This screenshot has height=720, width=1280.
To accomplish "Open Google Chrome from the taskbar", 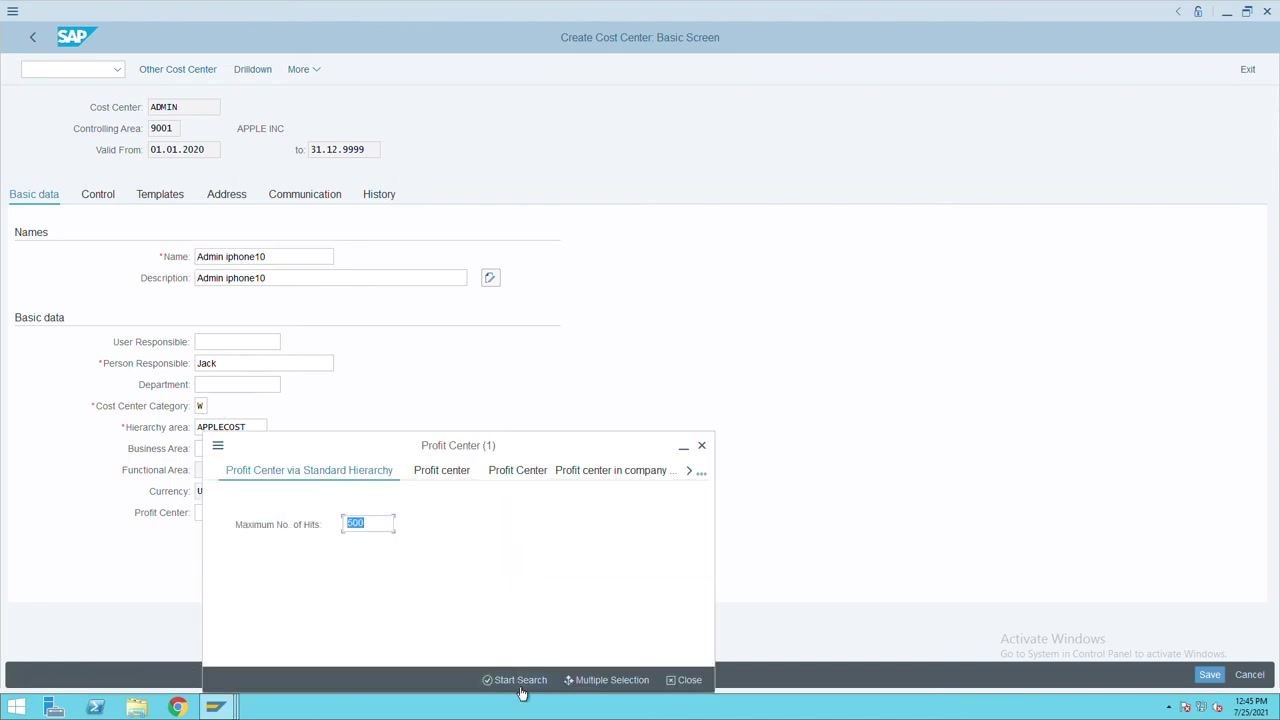I will click(177, 708).
